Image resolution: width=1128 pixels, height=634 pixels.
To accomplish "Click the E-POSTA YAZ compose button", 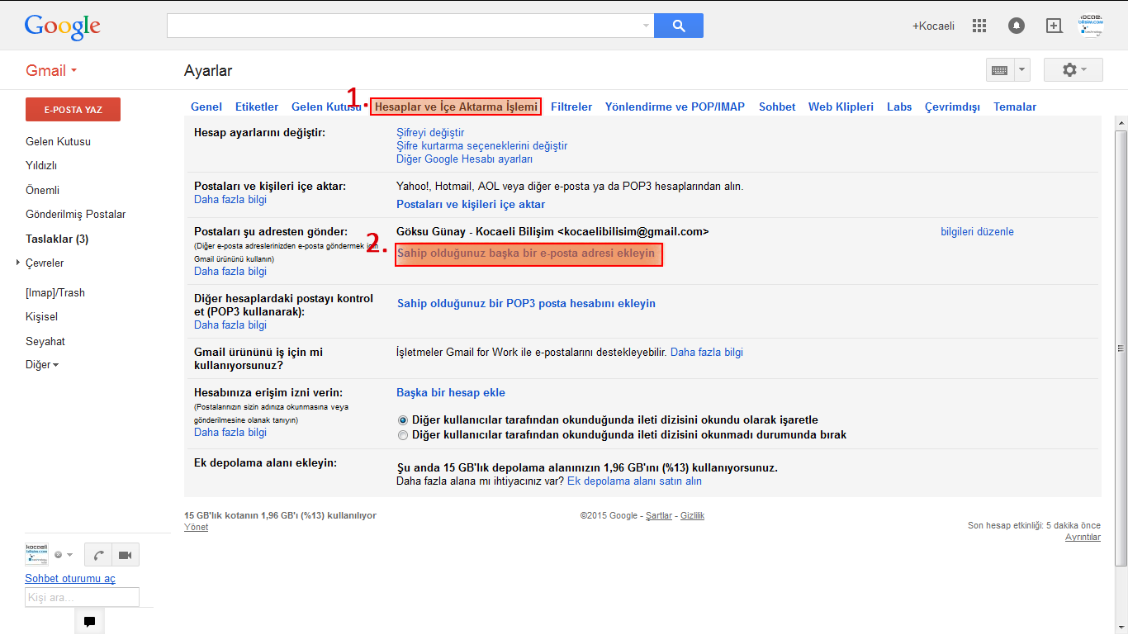I will (73, 109).
